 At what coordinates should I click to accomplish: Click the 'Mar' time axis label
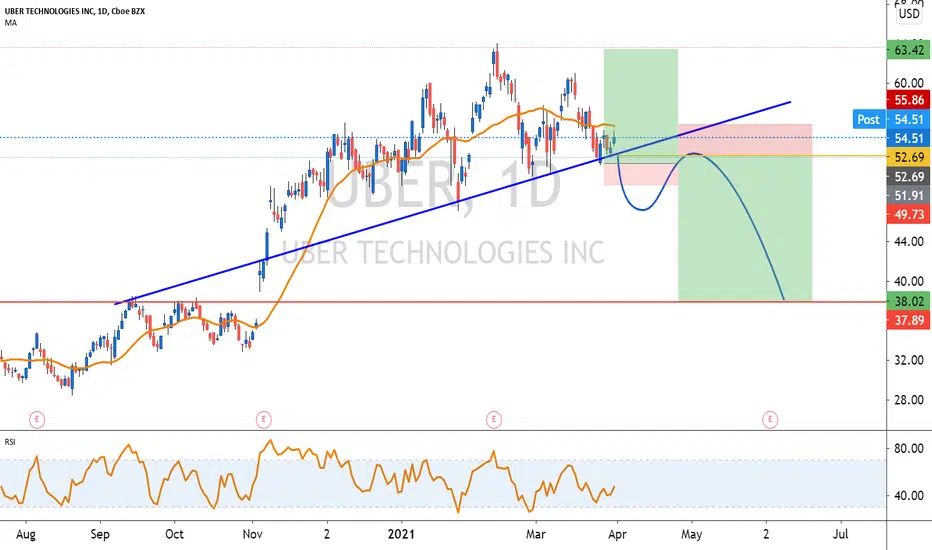(x=536, y=535)
